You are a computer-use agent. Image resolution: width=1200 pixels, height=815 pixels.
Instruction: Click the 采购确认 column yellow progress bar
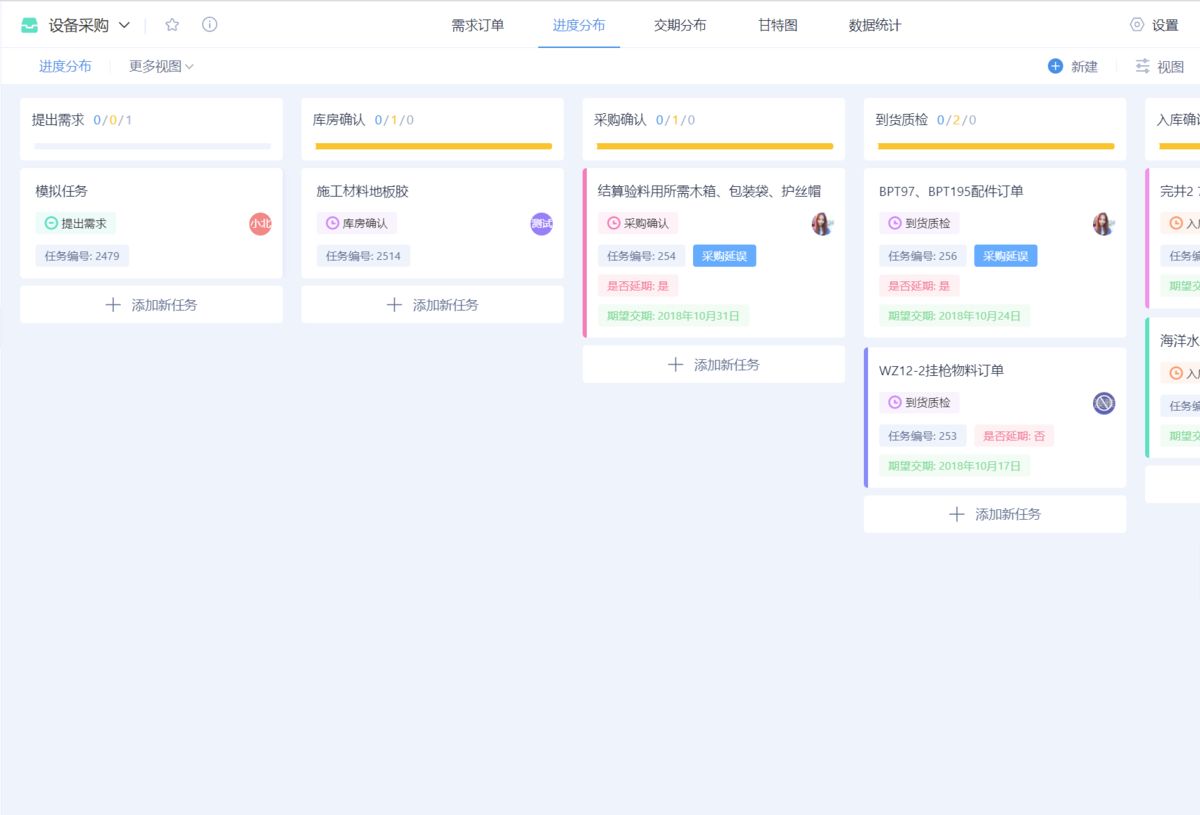tap(714, 146)
